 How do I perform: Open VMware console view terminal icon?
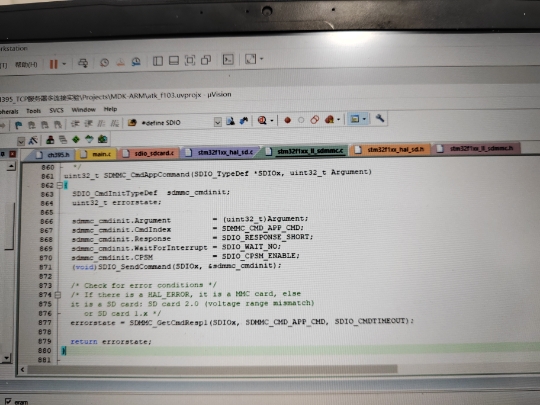(x=228, y=60)
